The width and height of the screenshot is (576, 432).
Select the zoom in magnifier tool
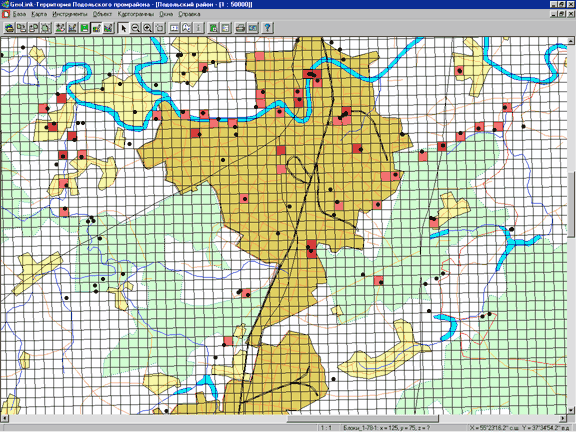tap(148, 28)
